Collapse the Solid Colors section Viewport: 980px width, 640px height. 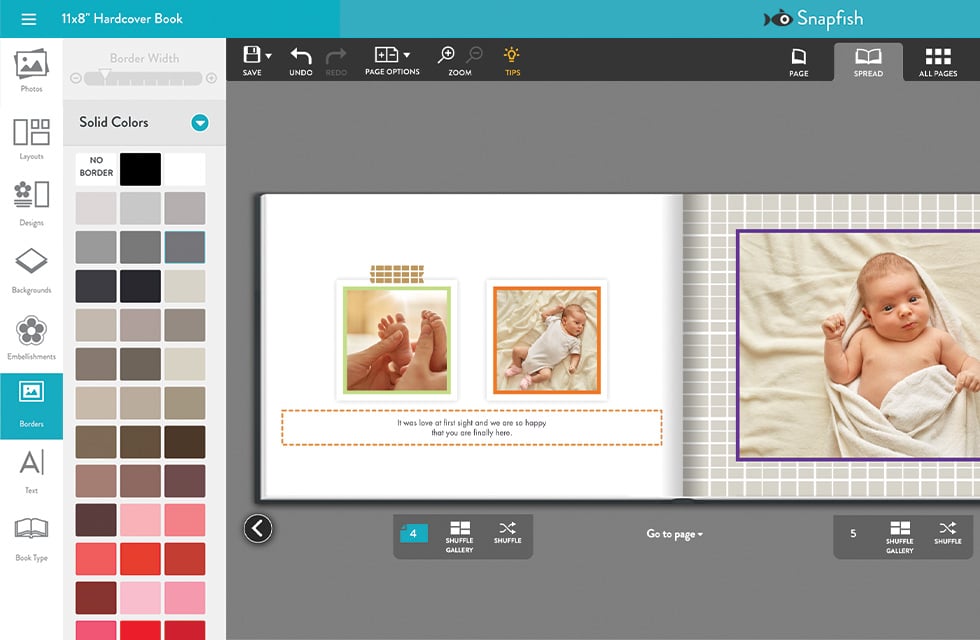click(x=198, y=122)
